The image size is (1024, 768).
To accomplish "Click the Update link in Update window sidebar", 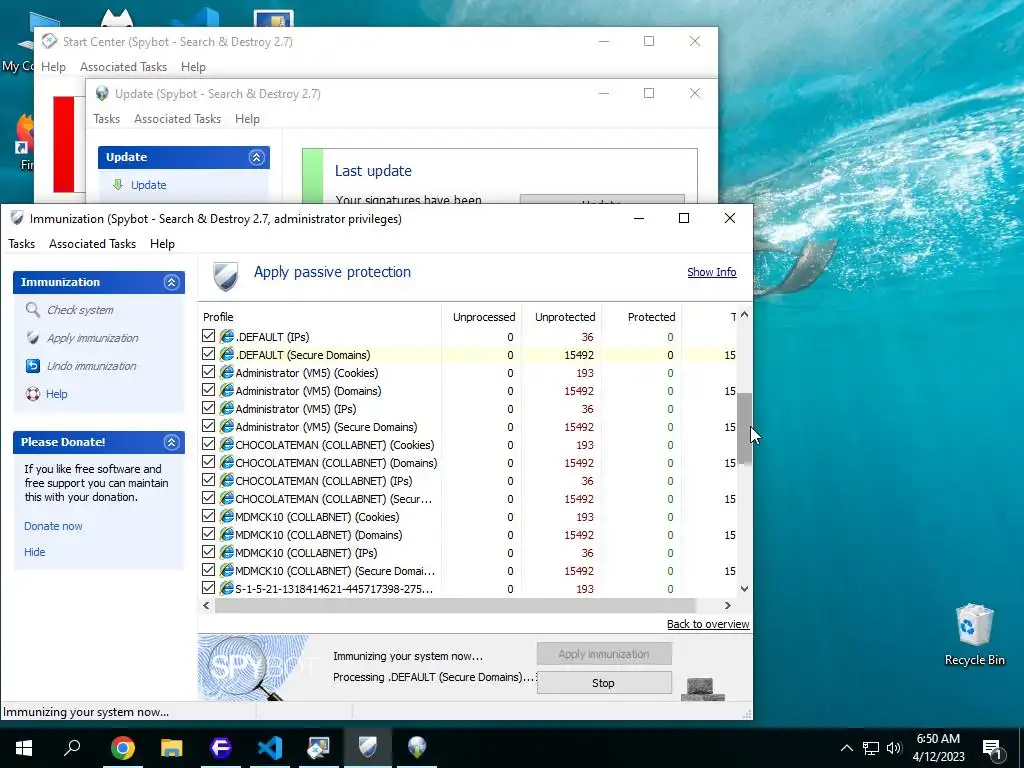I will [x=148, y=185].
